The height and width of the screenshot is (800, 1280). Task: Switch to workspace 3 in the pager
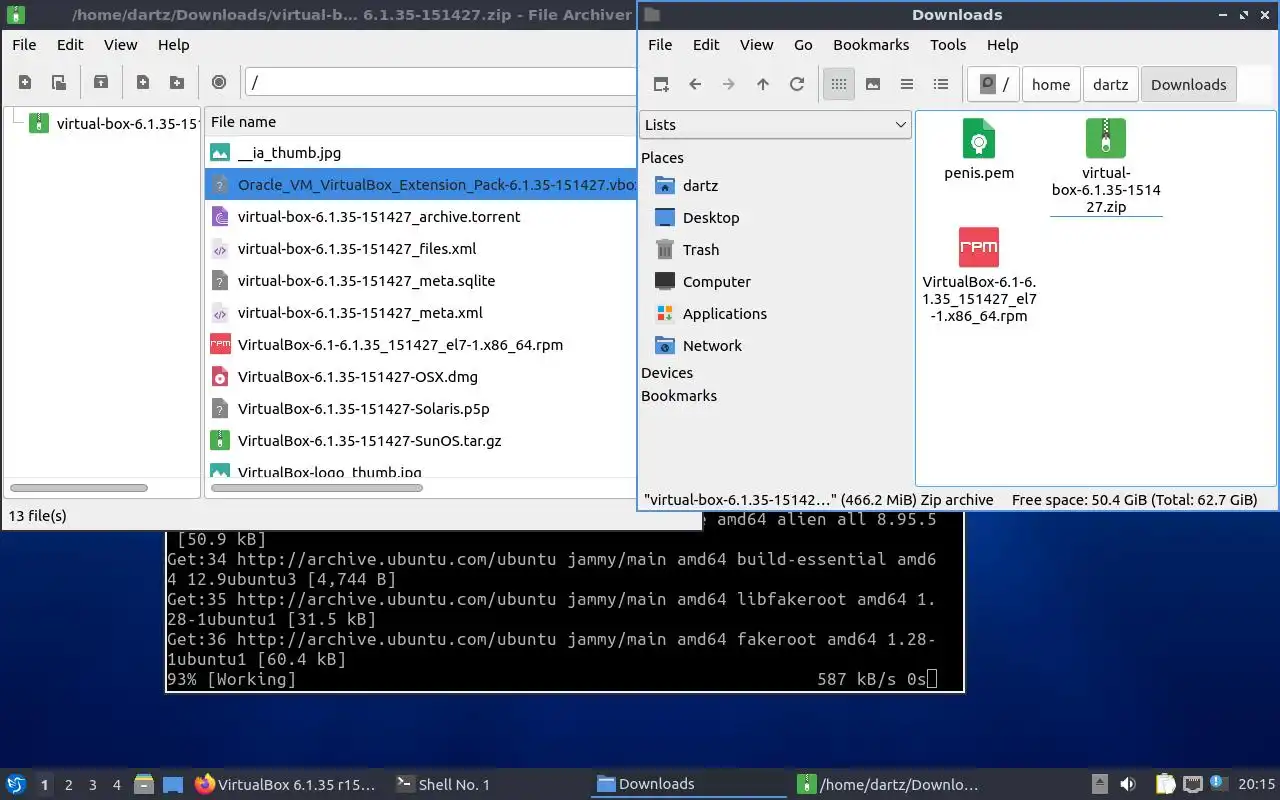click(93, 785)
